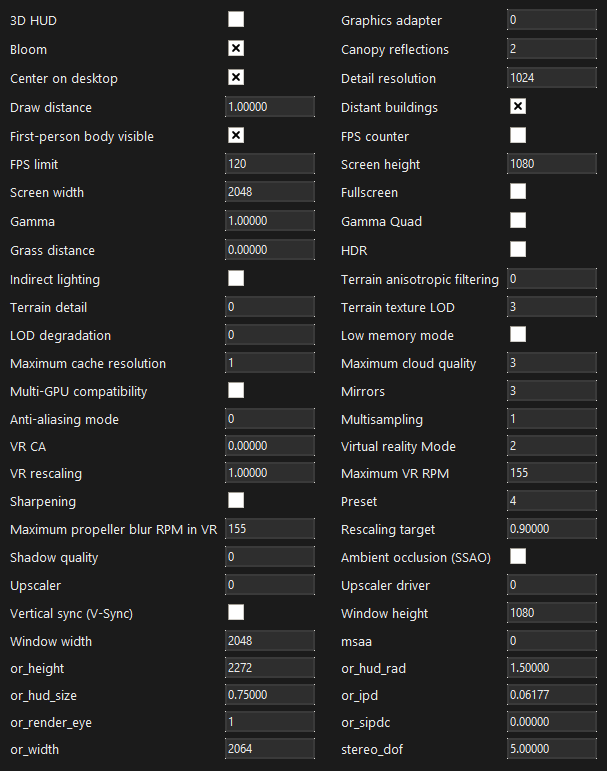607x771 pixels.
Task: Turn on the Sharpening checkbox
Action: (236, 501)
